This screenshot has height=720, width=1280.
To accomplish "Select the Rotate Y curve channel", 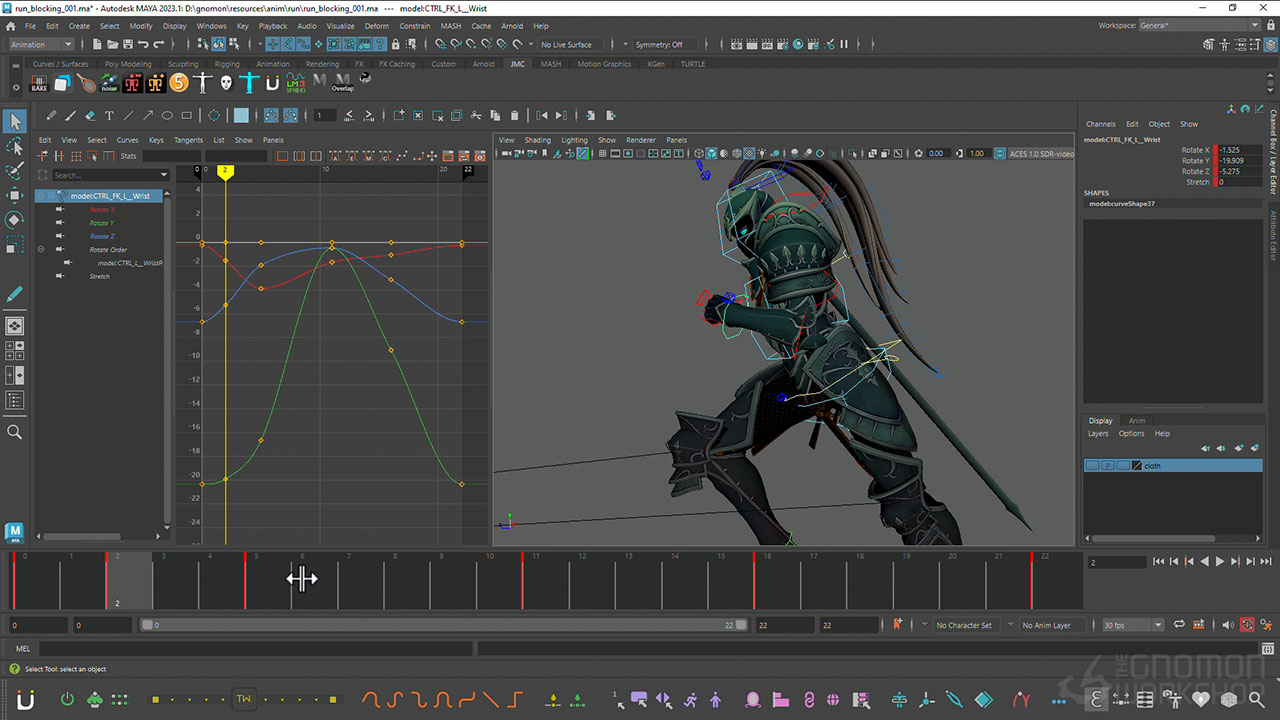I will point(101,223).
